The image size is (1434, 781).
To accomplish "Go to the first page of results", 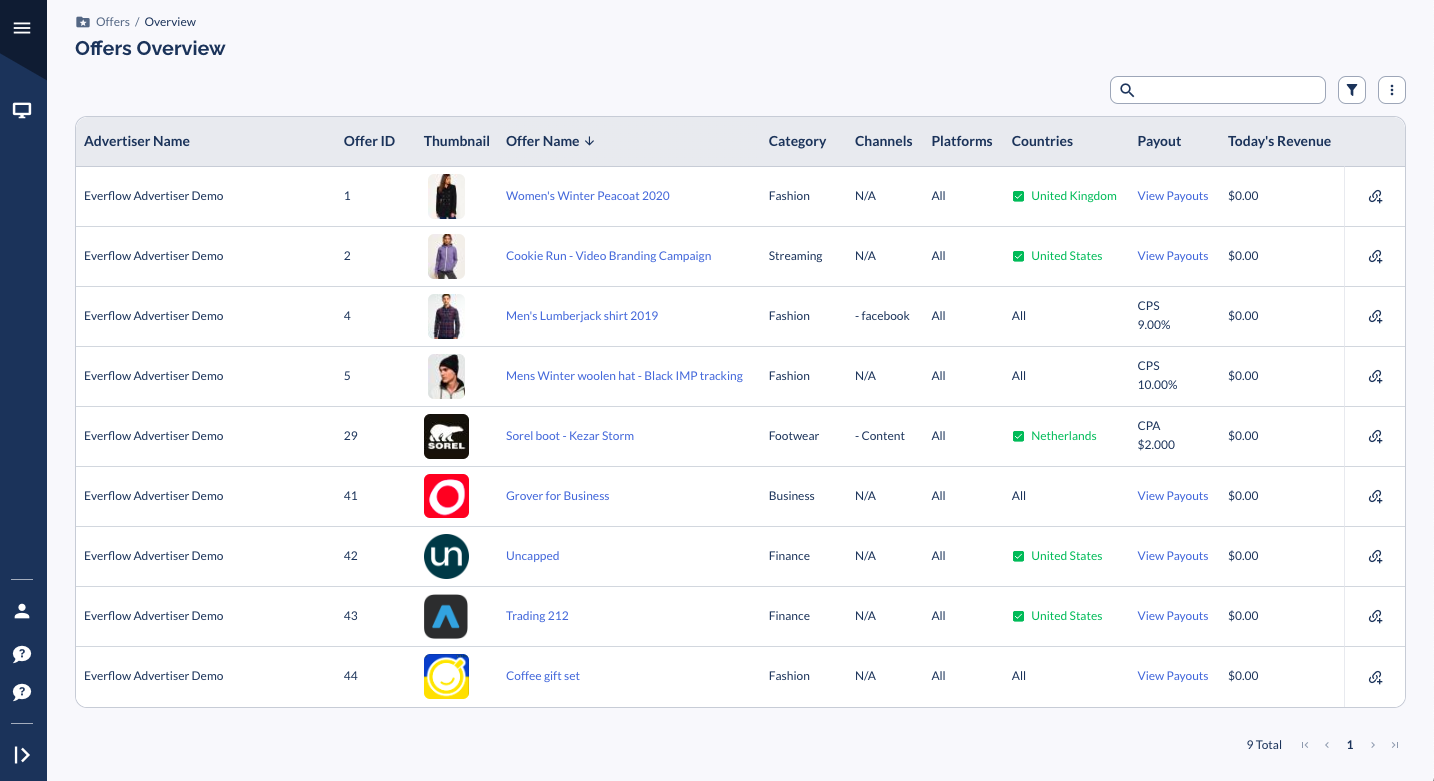I will (1305, 745).
